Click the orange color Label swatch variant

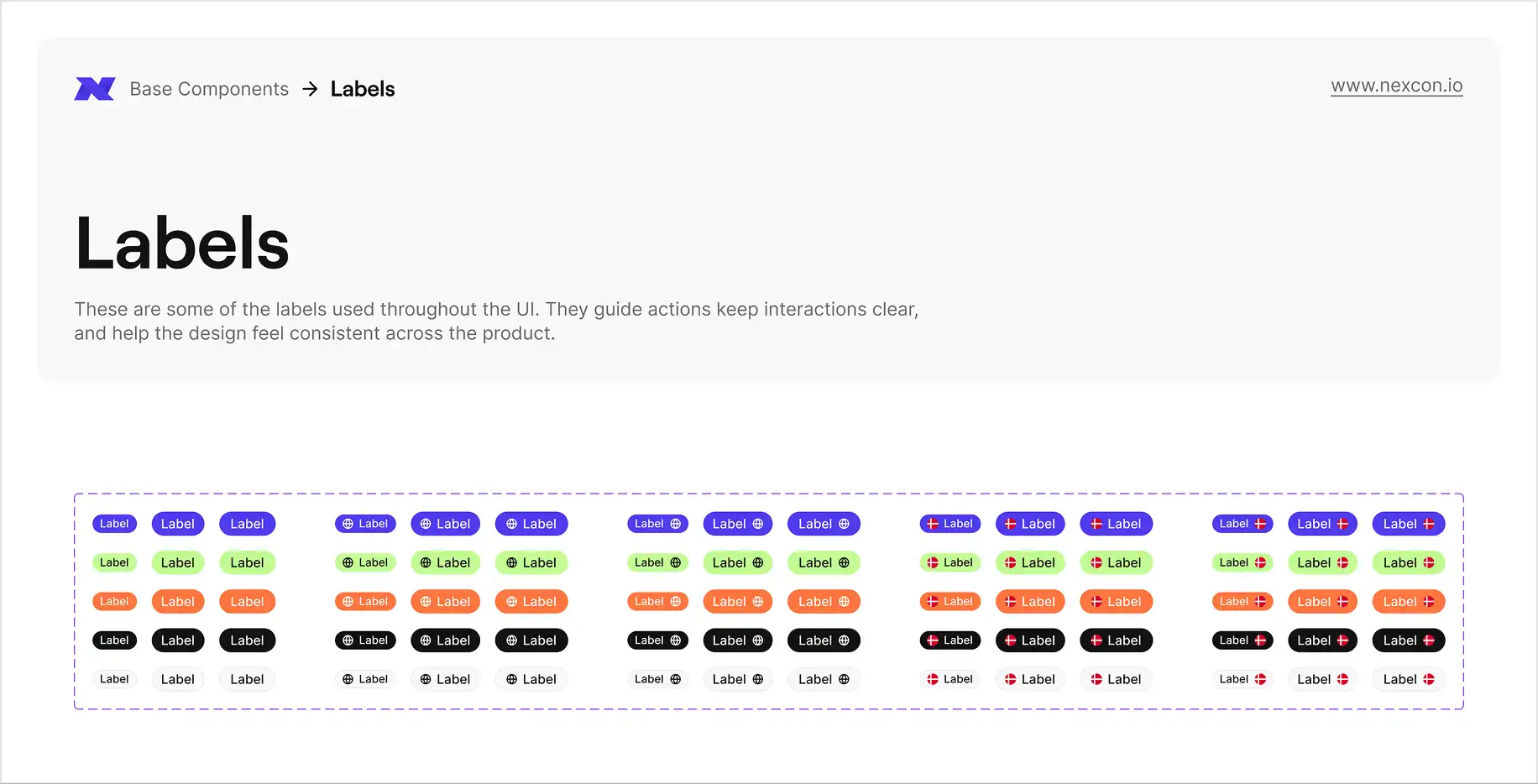click(114, 601)
